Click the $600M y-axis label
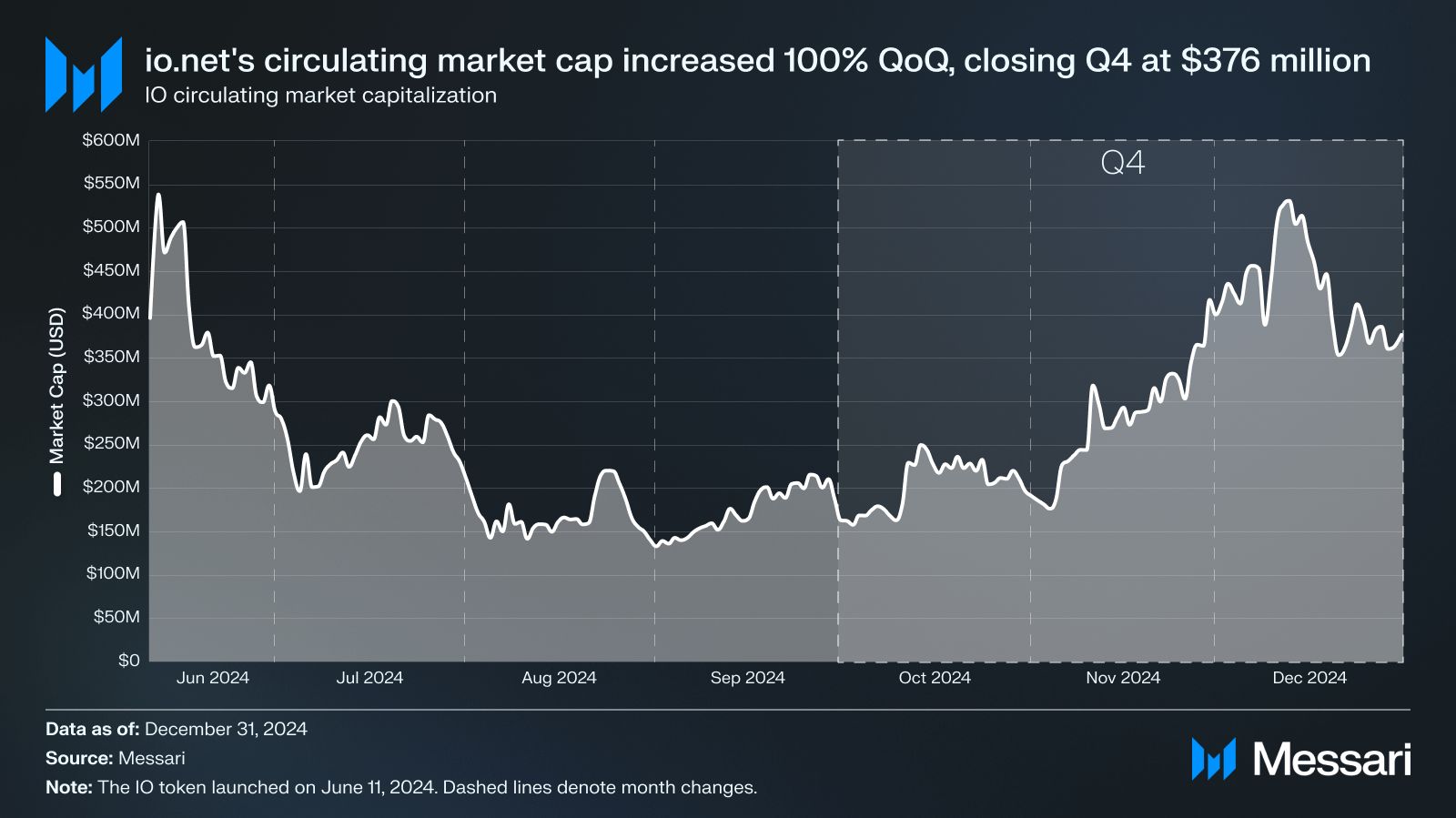The height and width of the screenshot is (818, 1456). pos(111,140)
